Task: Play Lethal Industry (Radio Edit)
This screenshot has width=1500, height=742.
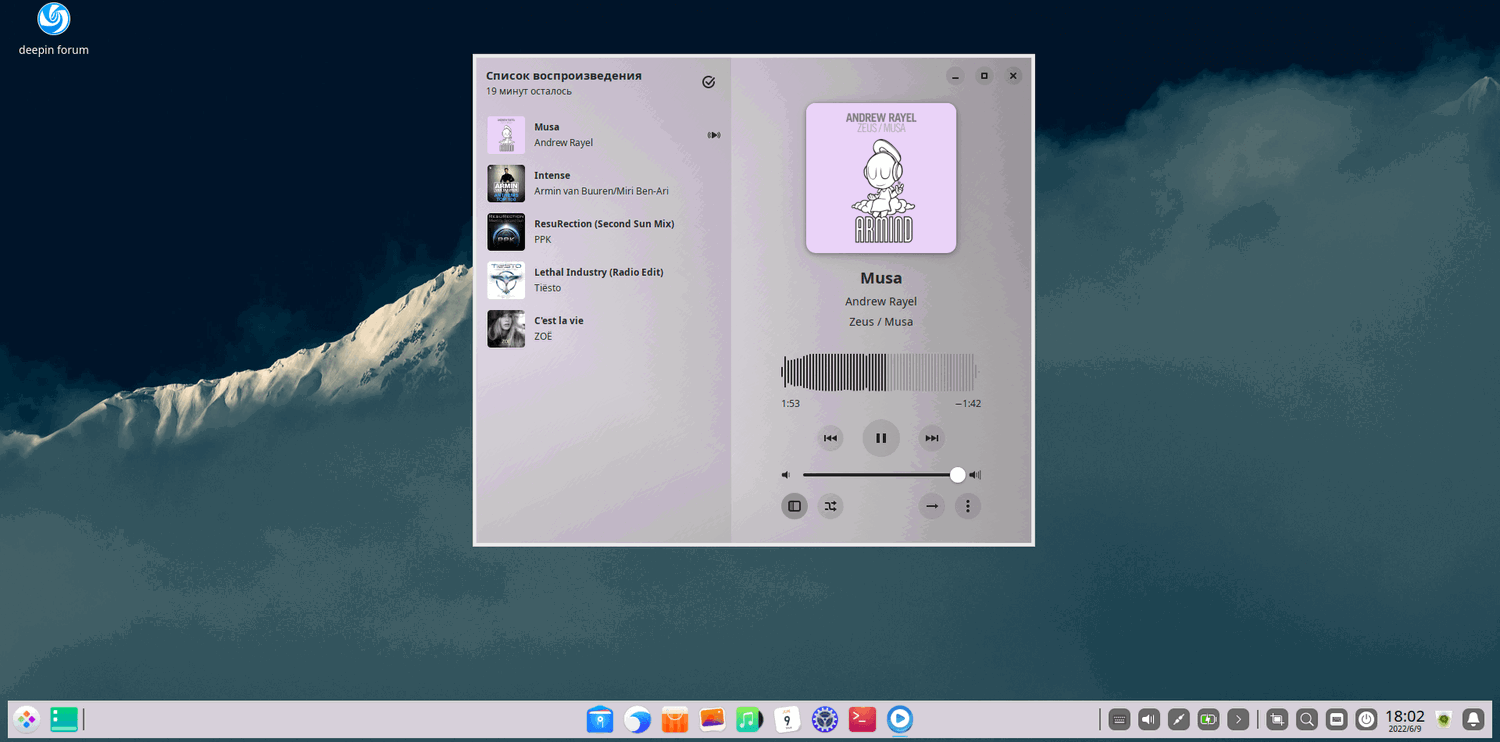Action: 603,280
